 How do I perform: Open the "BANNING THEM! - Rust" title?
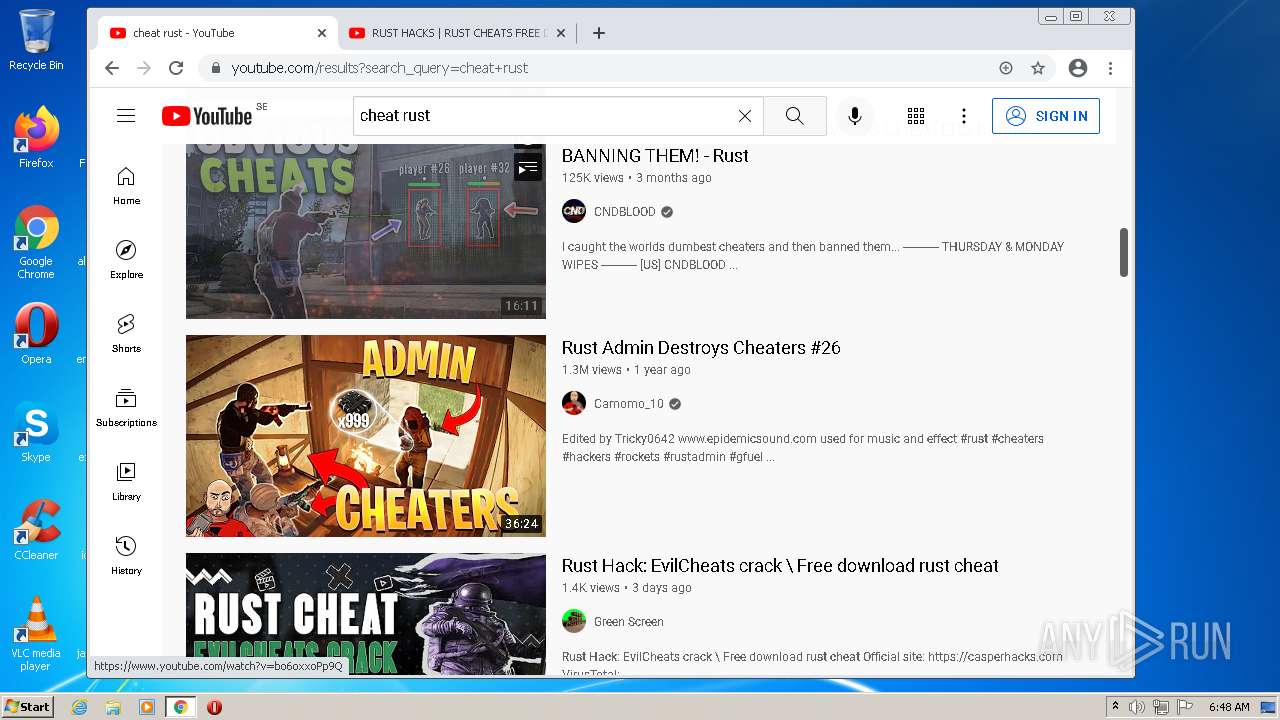655,156
